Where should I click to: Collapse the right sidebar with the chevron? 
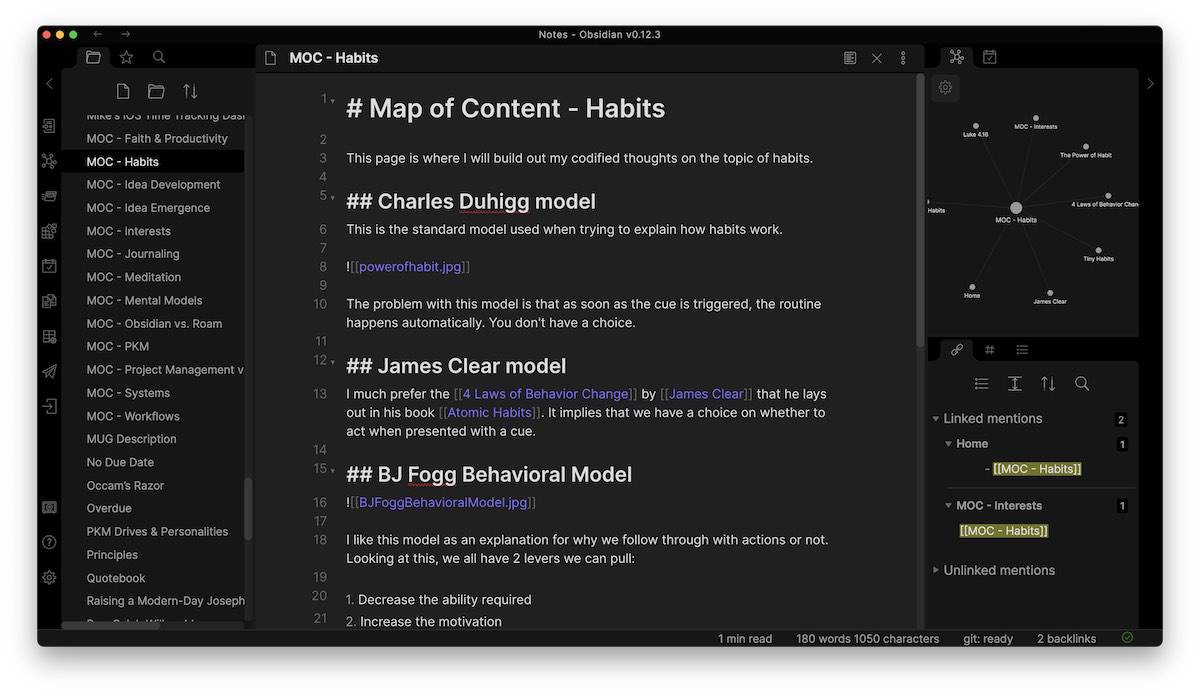[x=1150, y=84]
